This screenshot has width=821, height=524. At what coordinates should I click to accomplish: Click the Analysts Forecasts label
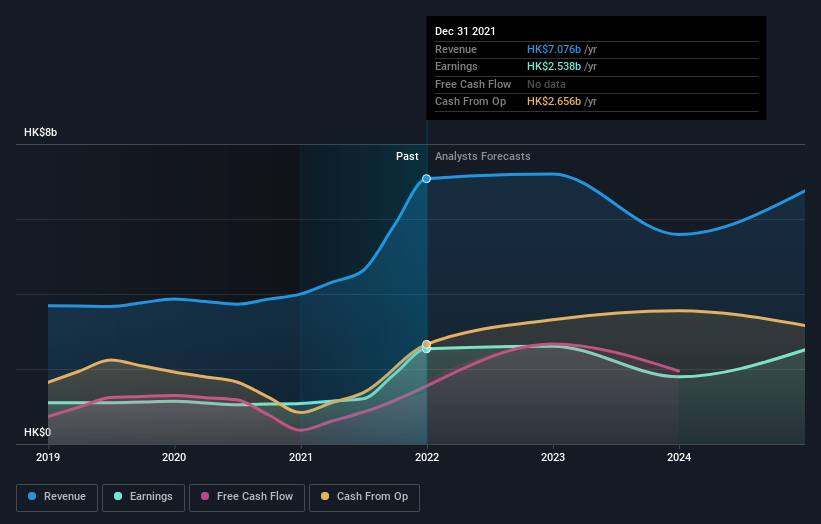[482, 156]
